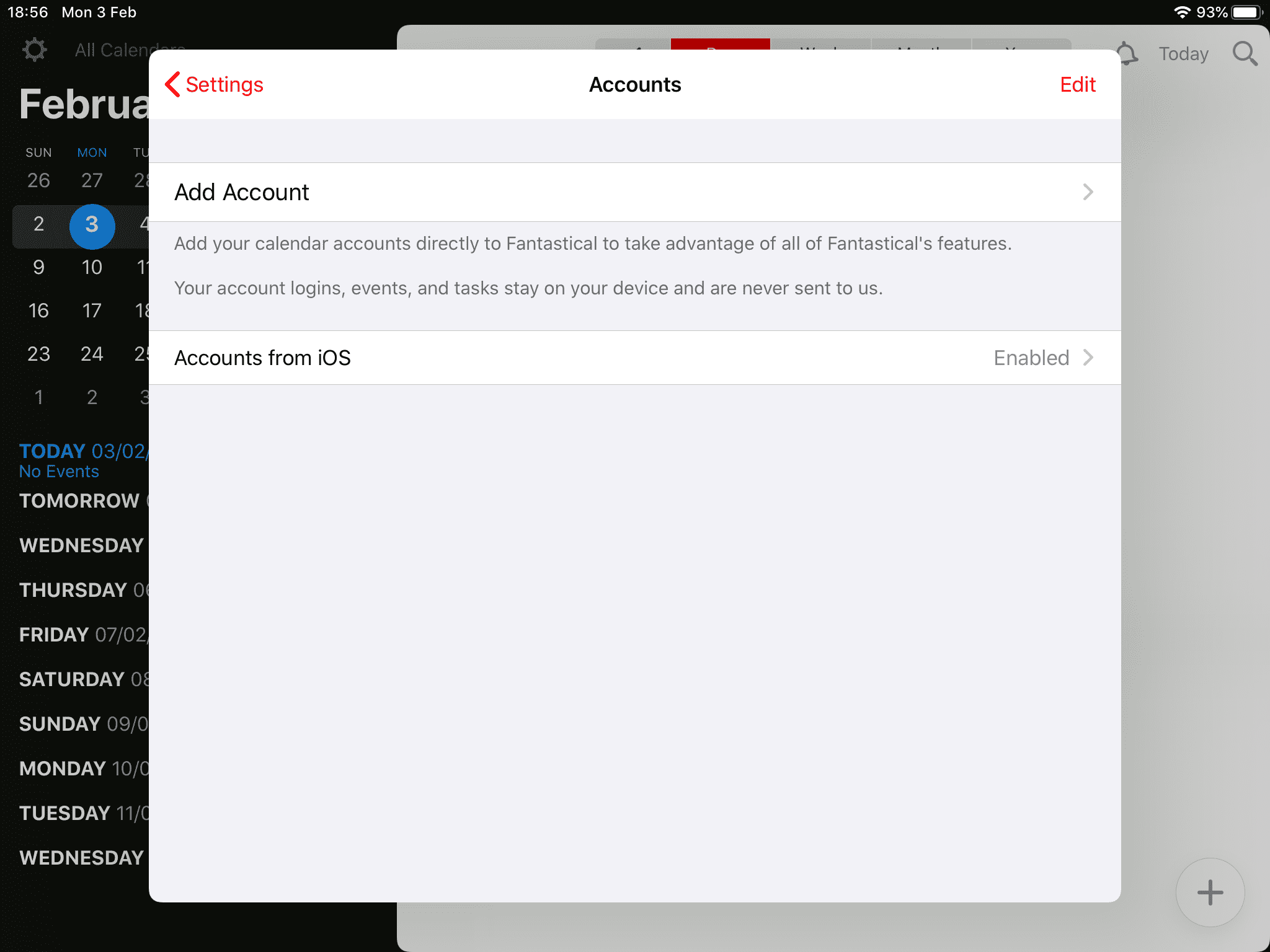Open the TOMORROW entry in the event list

(84, 501)
